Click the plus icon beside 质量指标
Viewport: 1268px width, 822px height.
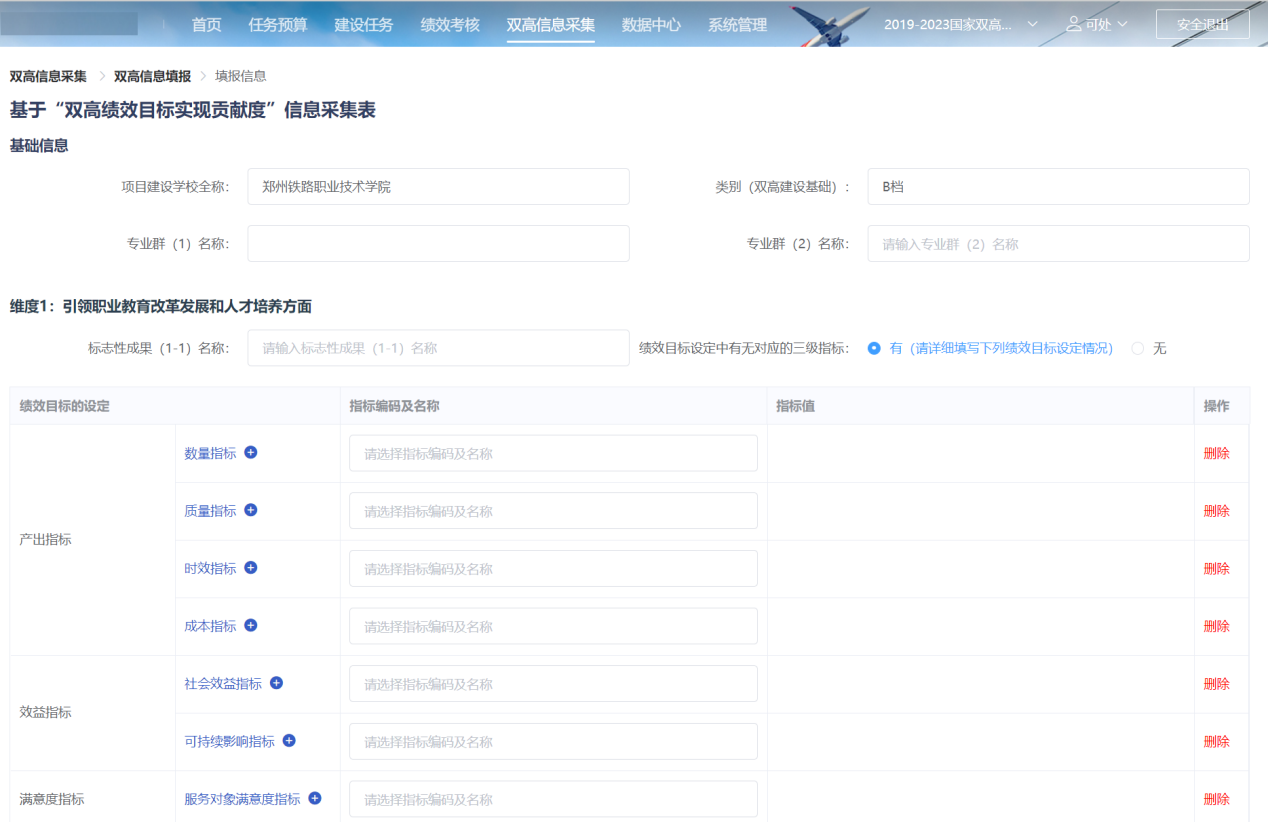click(250, 510)
